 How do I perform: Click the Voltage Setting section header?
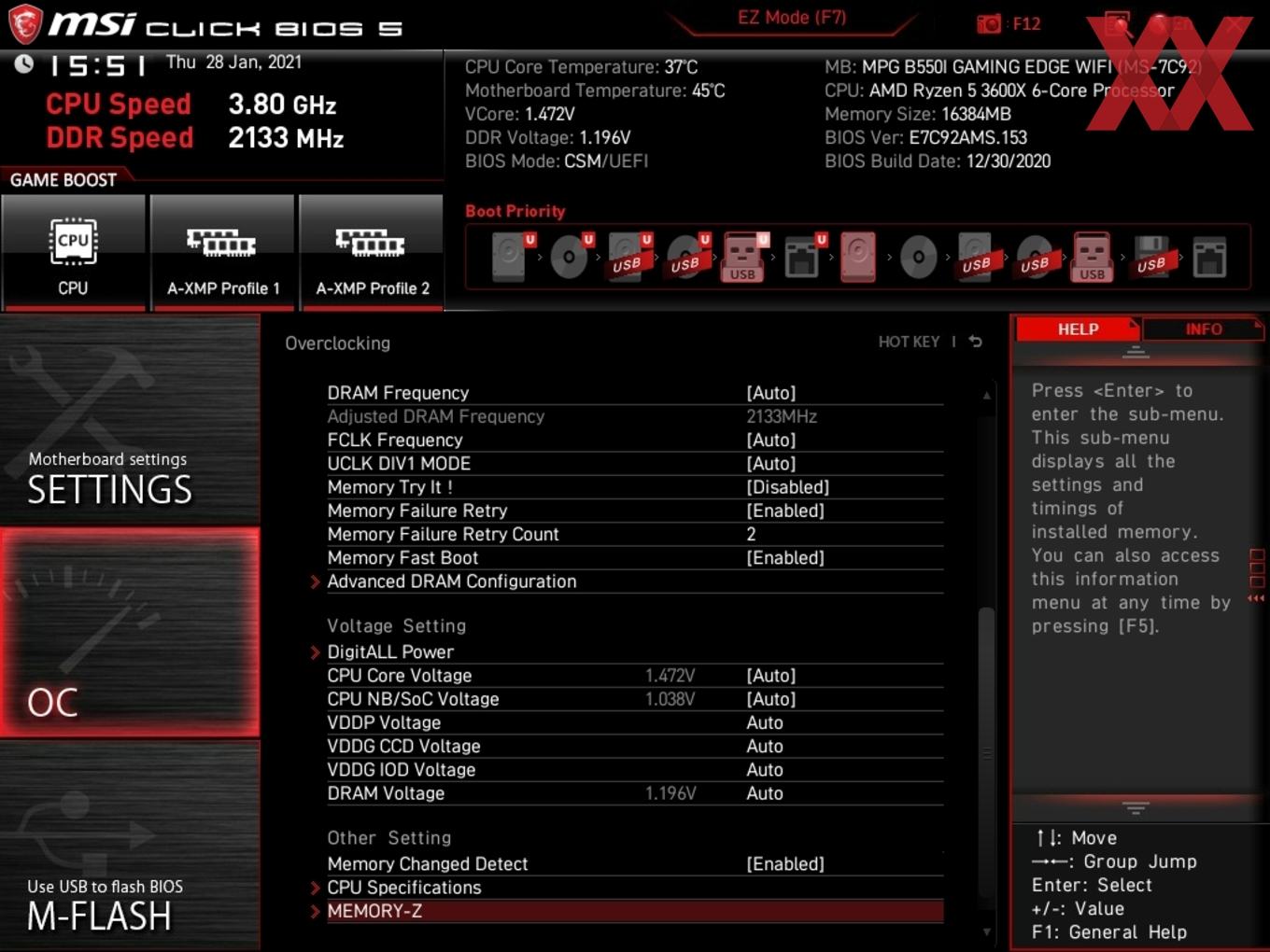pyautogui.click(x=396, y=626)
